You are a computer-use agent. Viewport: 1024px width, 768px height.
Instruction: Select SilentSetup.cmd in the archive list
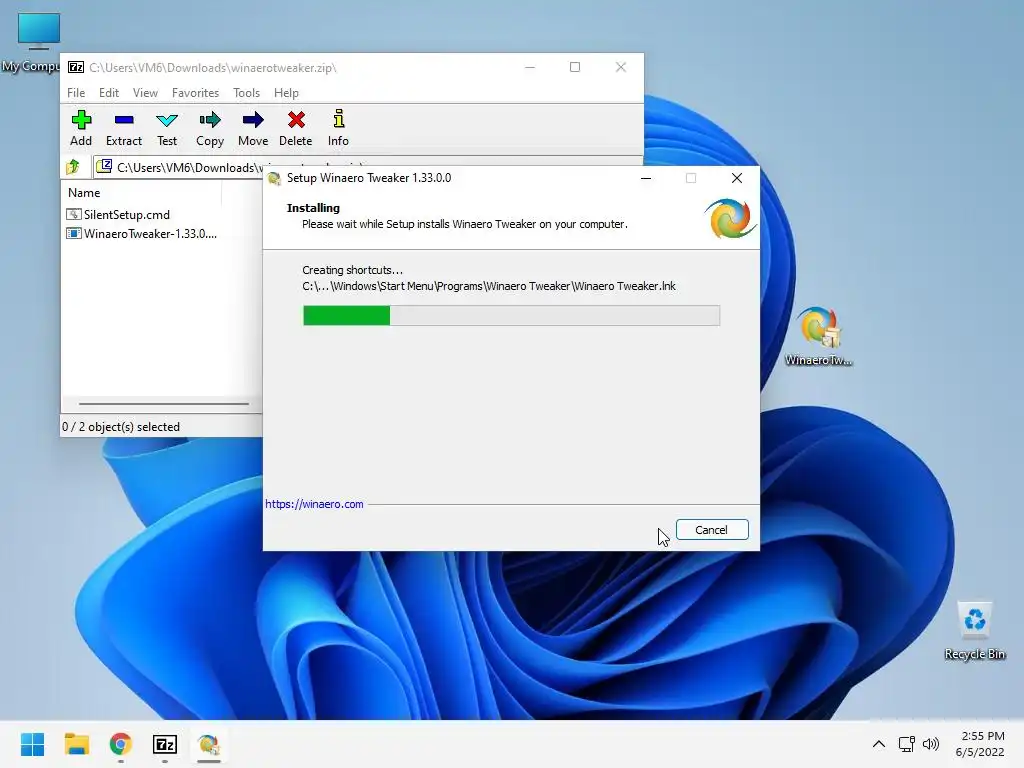coord(118,214)
